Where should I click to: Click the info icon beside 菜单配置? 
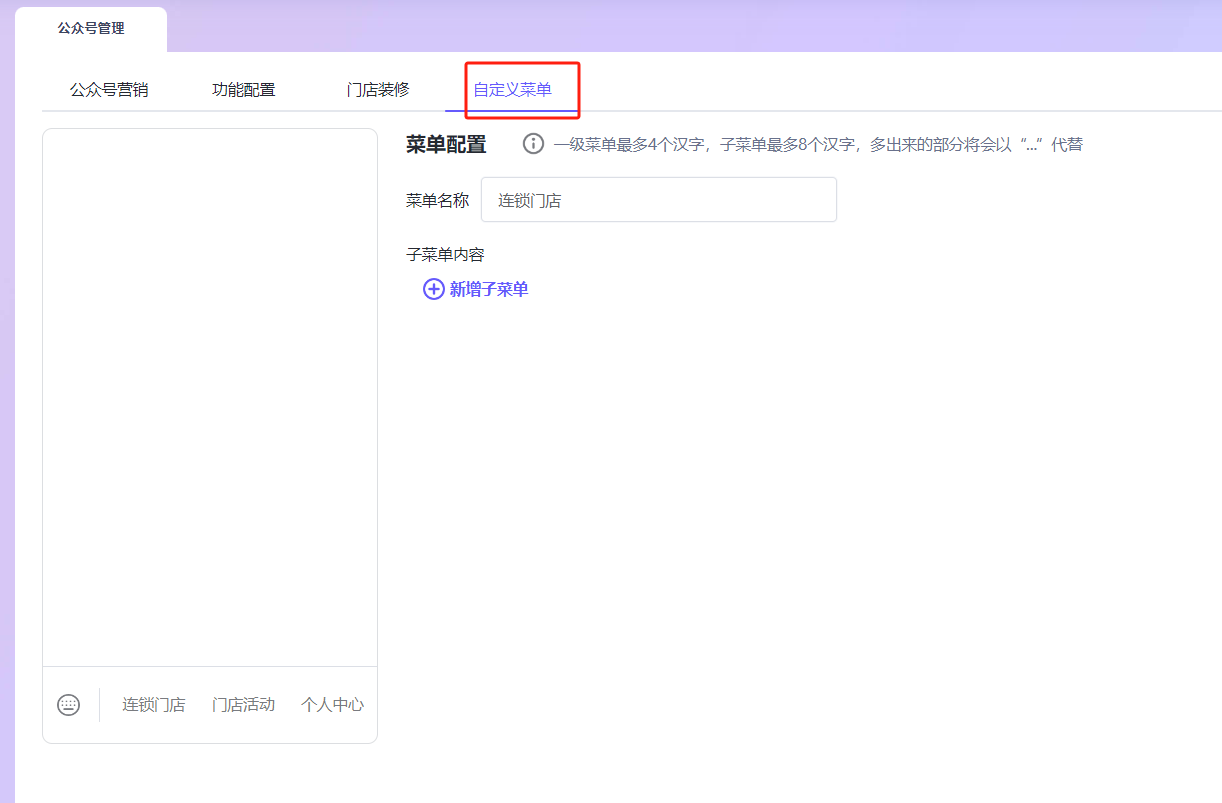(x=534, y=144)
